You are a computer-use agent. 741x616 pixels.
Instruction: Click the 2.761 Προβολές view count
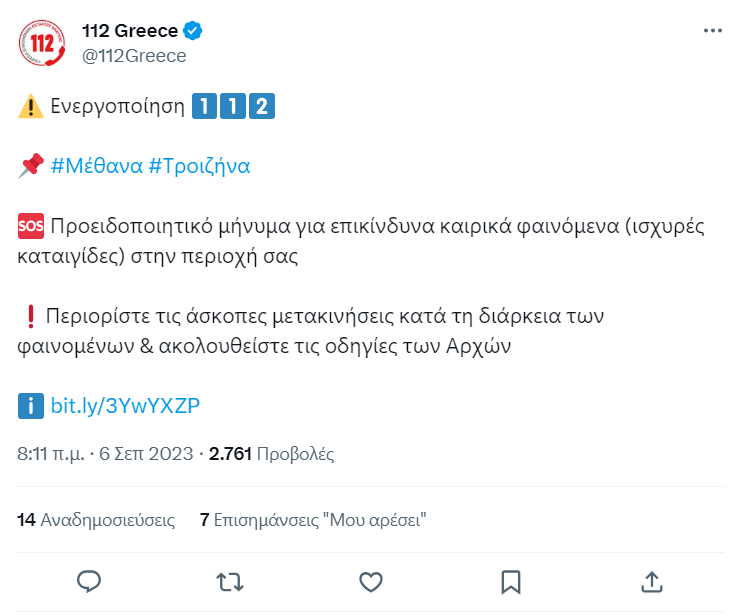[x=271, y=454]
